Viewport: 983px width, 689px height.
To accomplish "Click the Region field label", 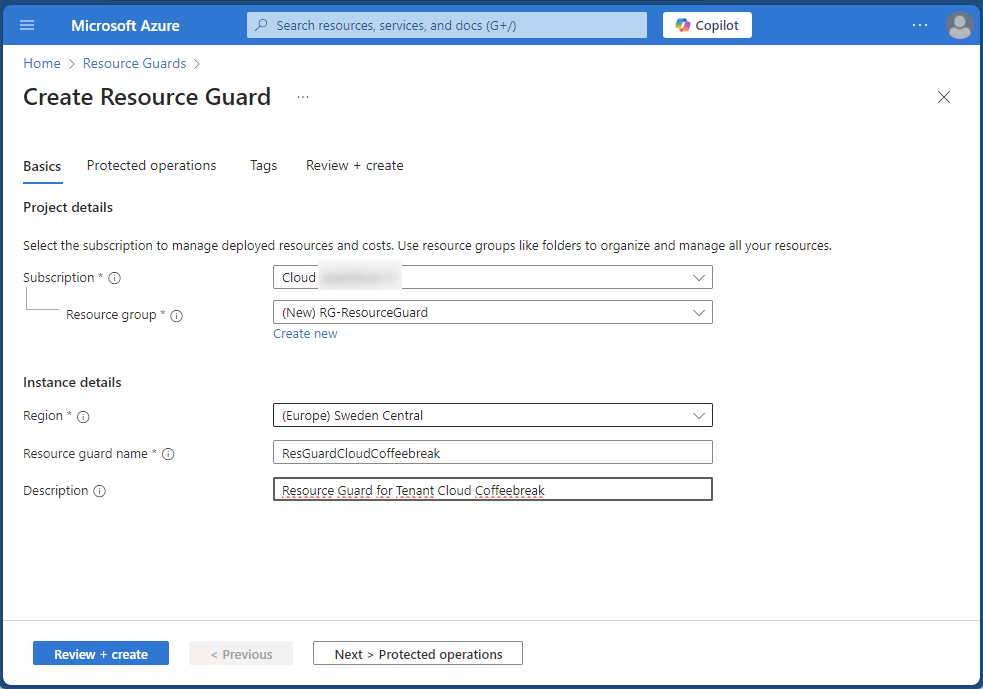I will 43,416.
